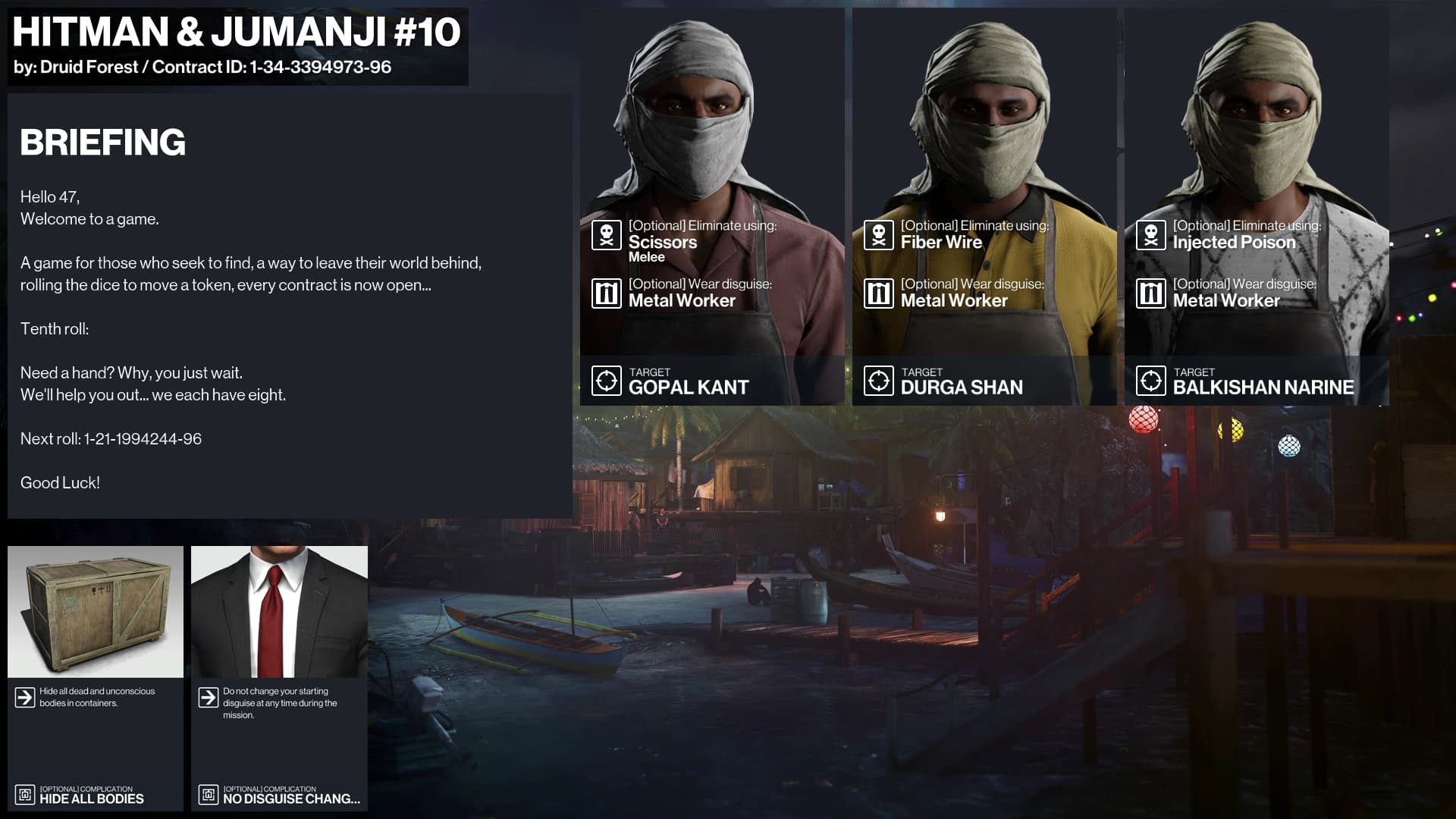This screenshot has height=819, width=1456.
Task: Click the target crosshair icon for Balkishan Narine
Action: tap(1151, 381)
